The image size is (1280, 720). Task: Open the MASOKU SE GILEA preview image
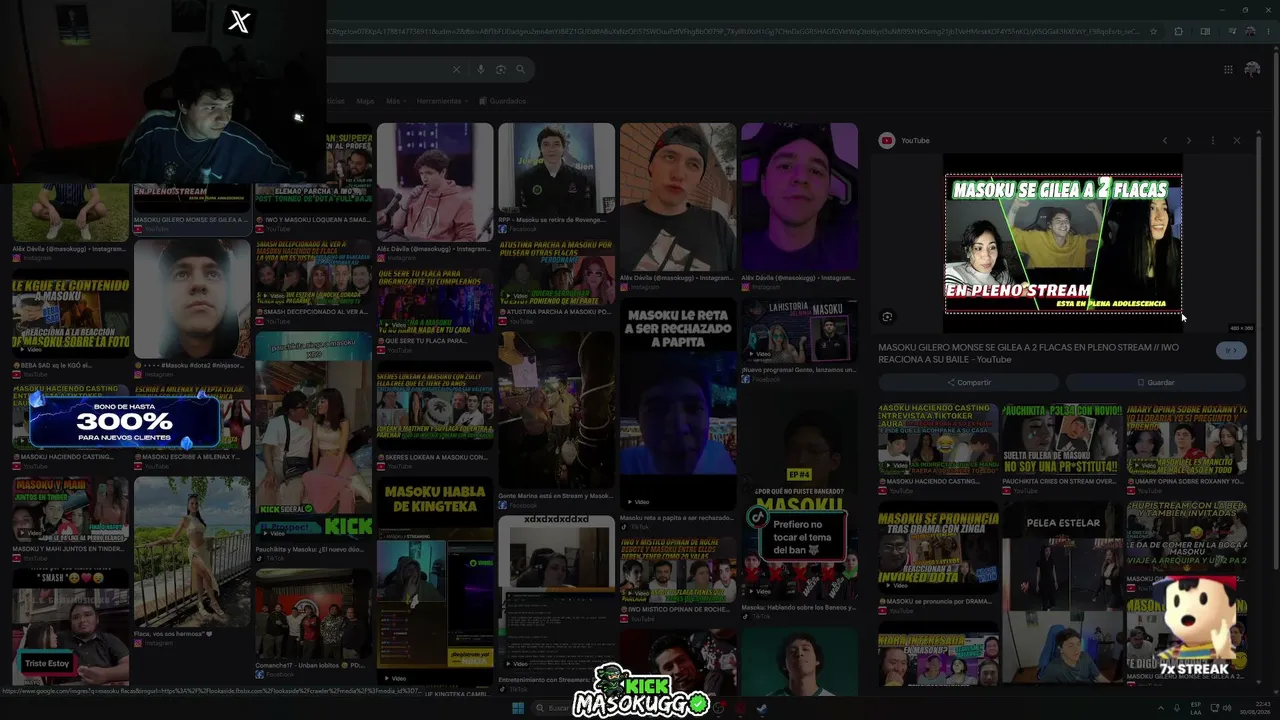click(1063, 244)
